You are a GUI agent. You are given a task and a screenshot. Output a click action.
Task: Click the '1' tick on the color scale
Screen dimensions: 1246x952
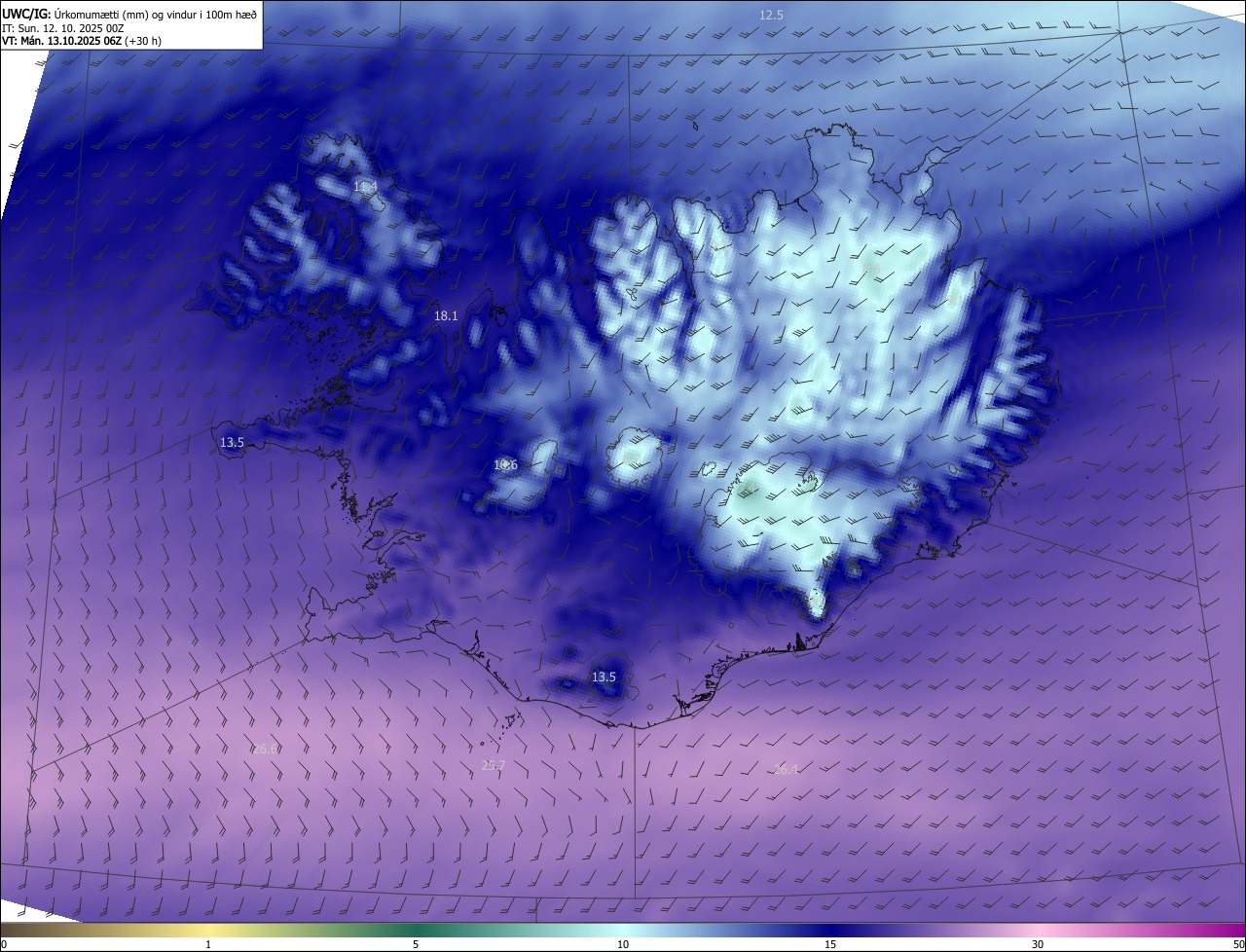pos(209,944)
